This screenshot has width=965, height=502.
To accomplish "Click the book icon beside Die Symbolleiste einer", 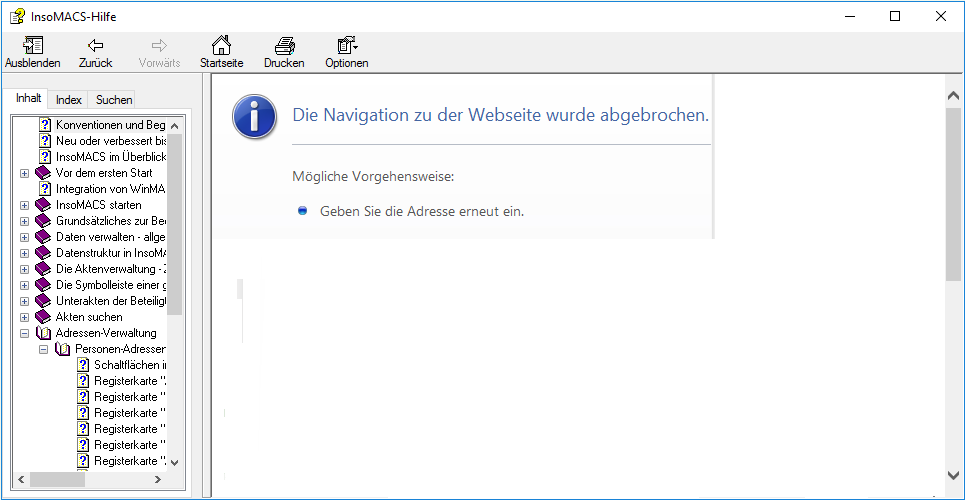I will click(43, 285).
